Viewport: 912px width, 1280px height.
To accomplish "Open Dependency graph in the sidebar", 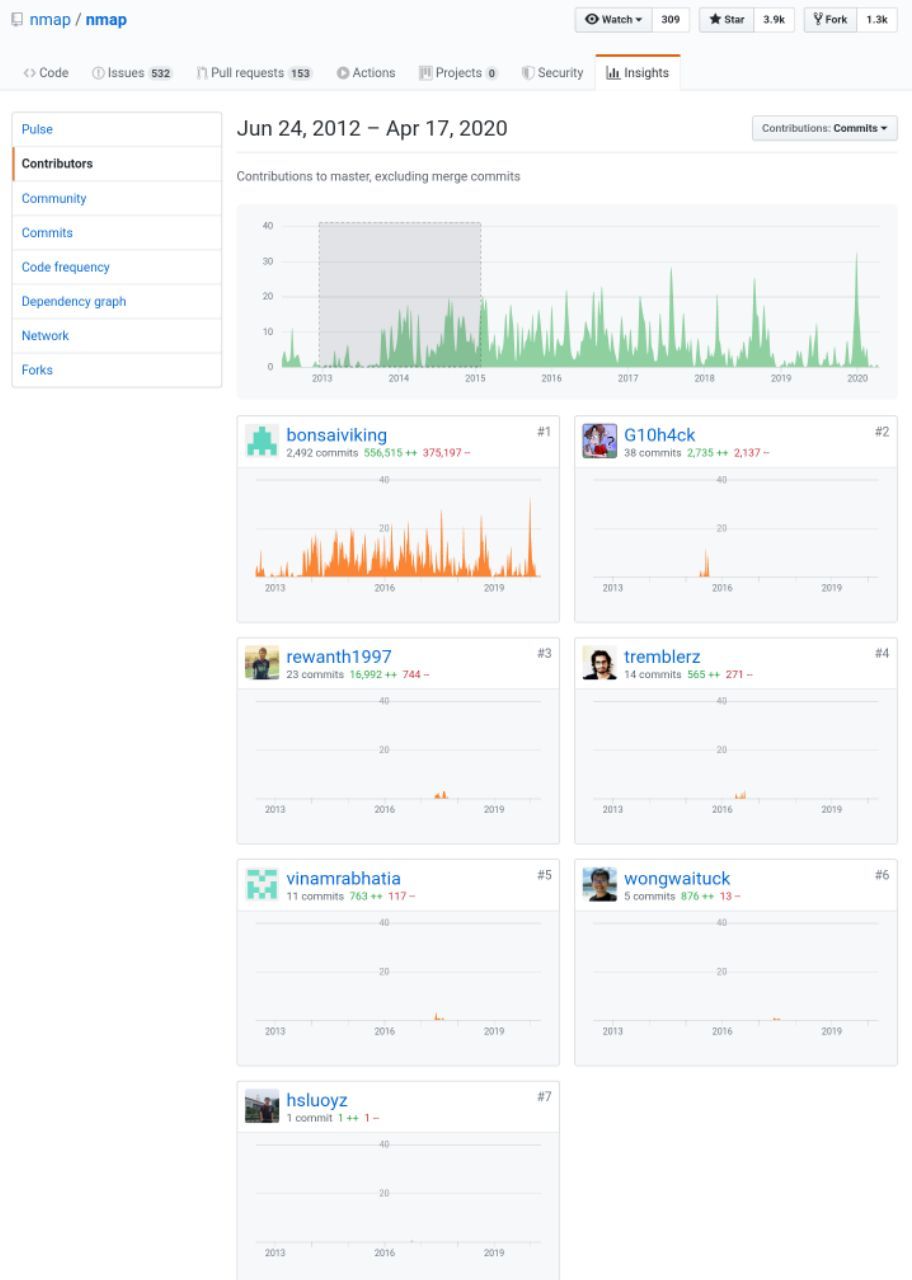I will pyautogui.click(x=117, y=301).
